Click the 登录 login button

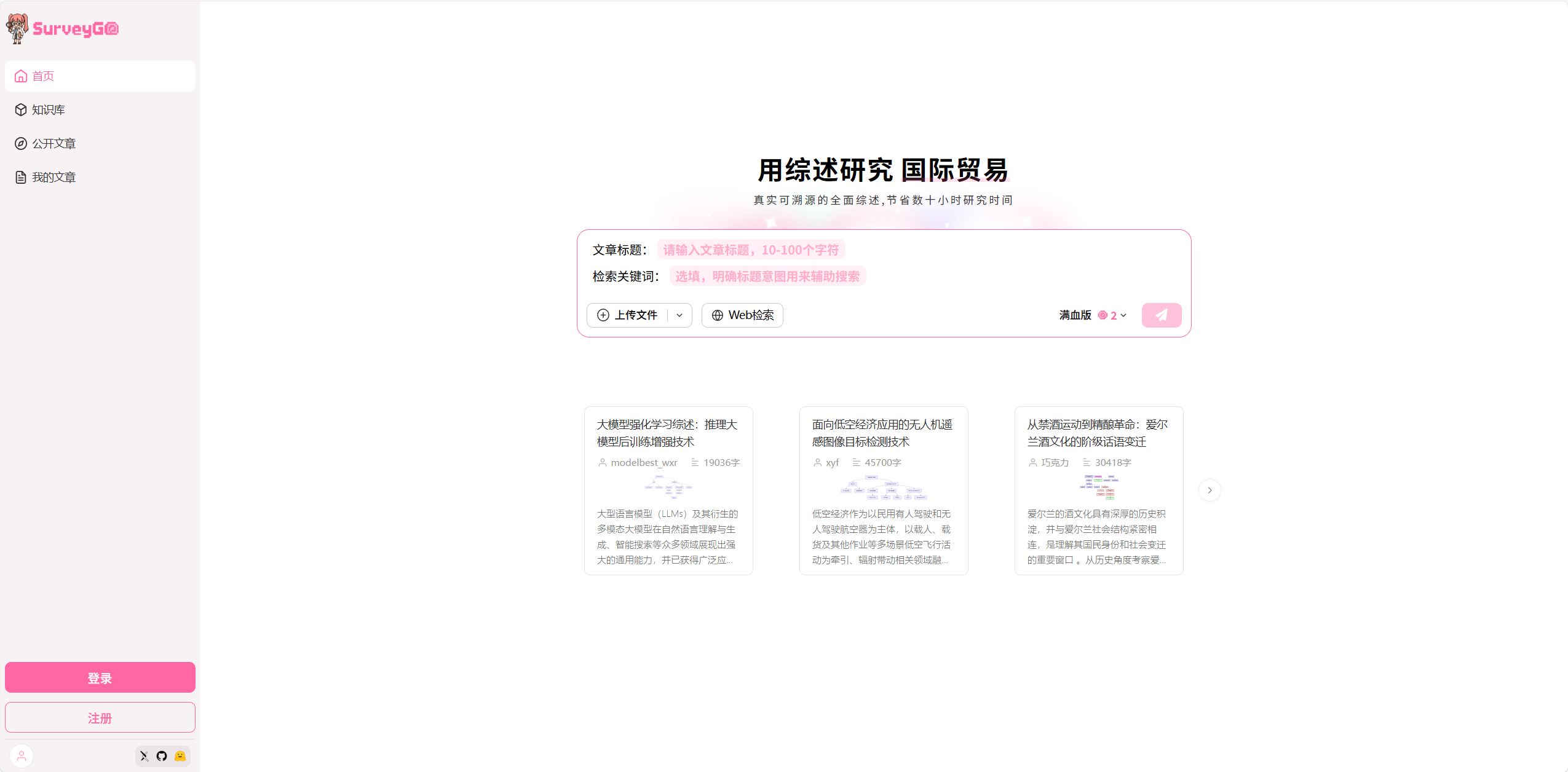coord(100,677)
